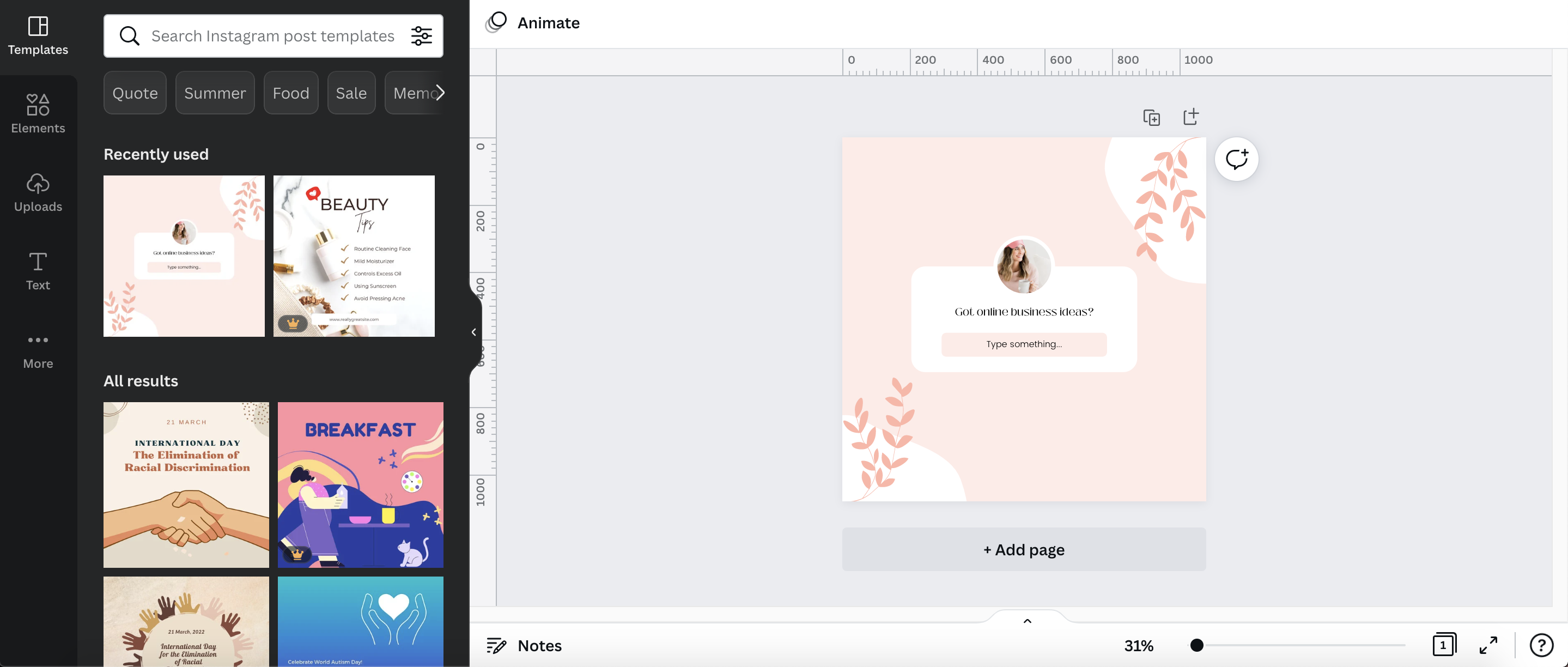Open the More sidebar options
The height and width of the screenshot is (667, 1568).
[38, 350]
